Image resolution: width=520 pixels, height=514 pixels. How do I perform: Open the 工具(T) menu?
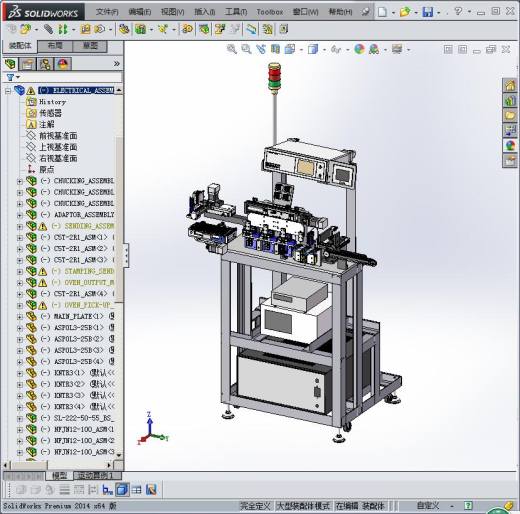click(x=236, y=12)
